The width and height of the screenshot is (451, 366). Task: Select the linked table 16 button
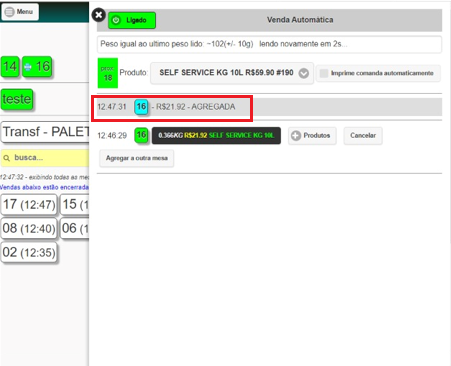click(x=37, y=67)
